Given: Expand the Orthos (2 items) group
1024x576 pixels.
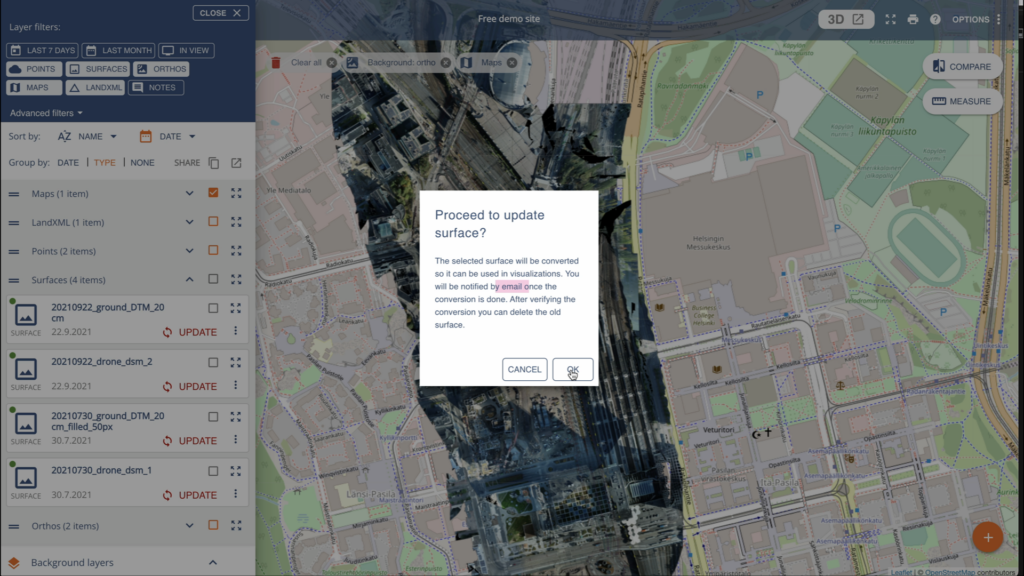Looking at the screenshot, I should (x=189, y=526).
